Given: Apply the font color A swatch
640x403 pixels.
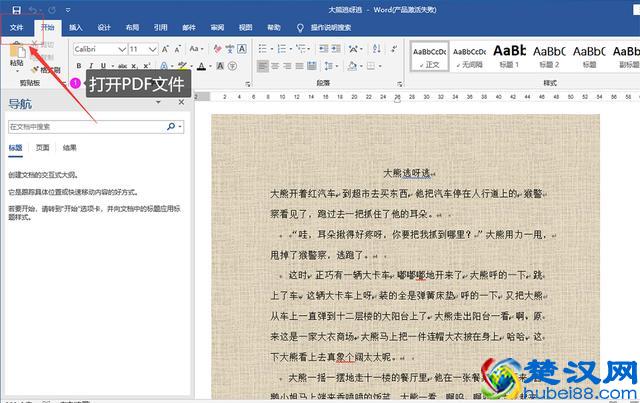Looking at the screenshot, I should coord(201,66).
